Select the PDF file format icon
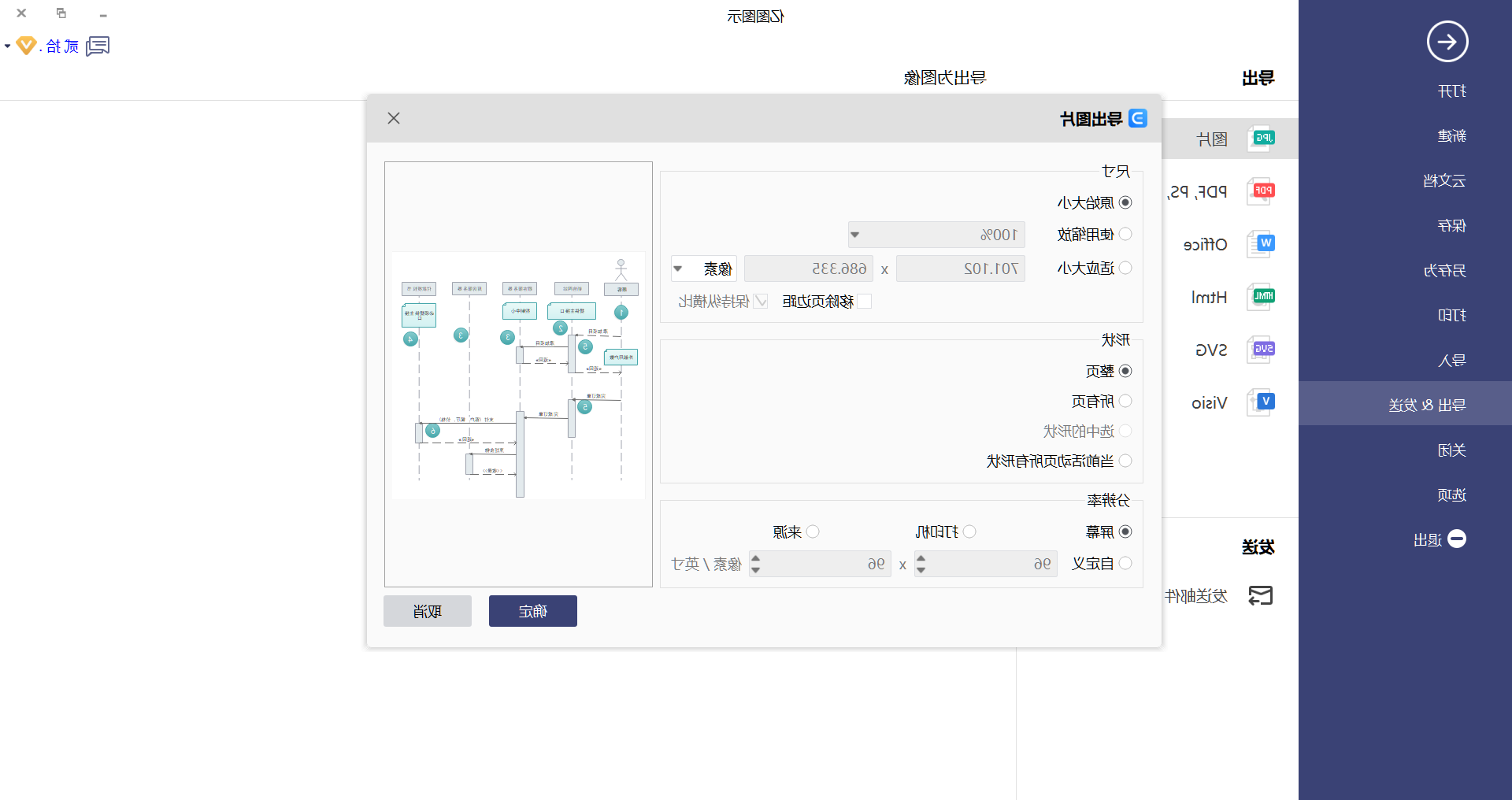The height and width of the screenshot is (800, 1512). click(x=1262, y=191)
